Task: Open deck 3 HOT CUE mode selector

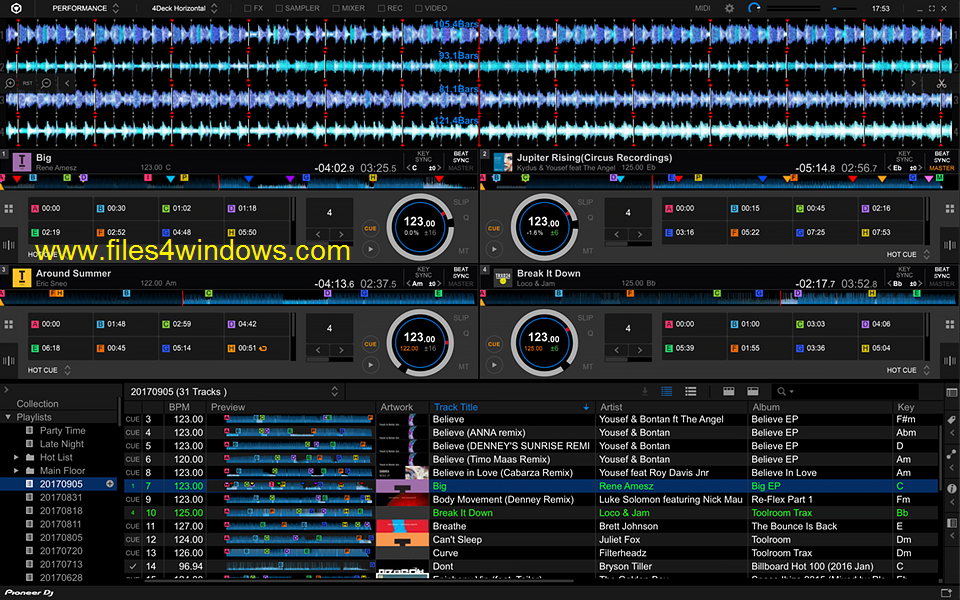Action: pyautogui.click(x=49, y=370)
